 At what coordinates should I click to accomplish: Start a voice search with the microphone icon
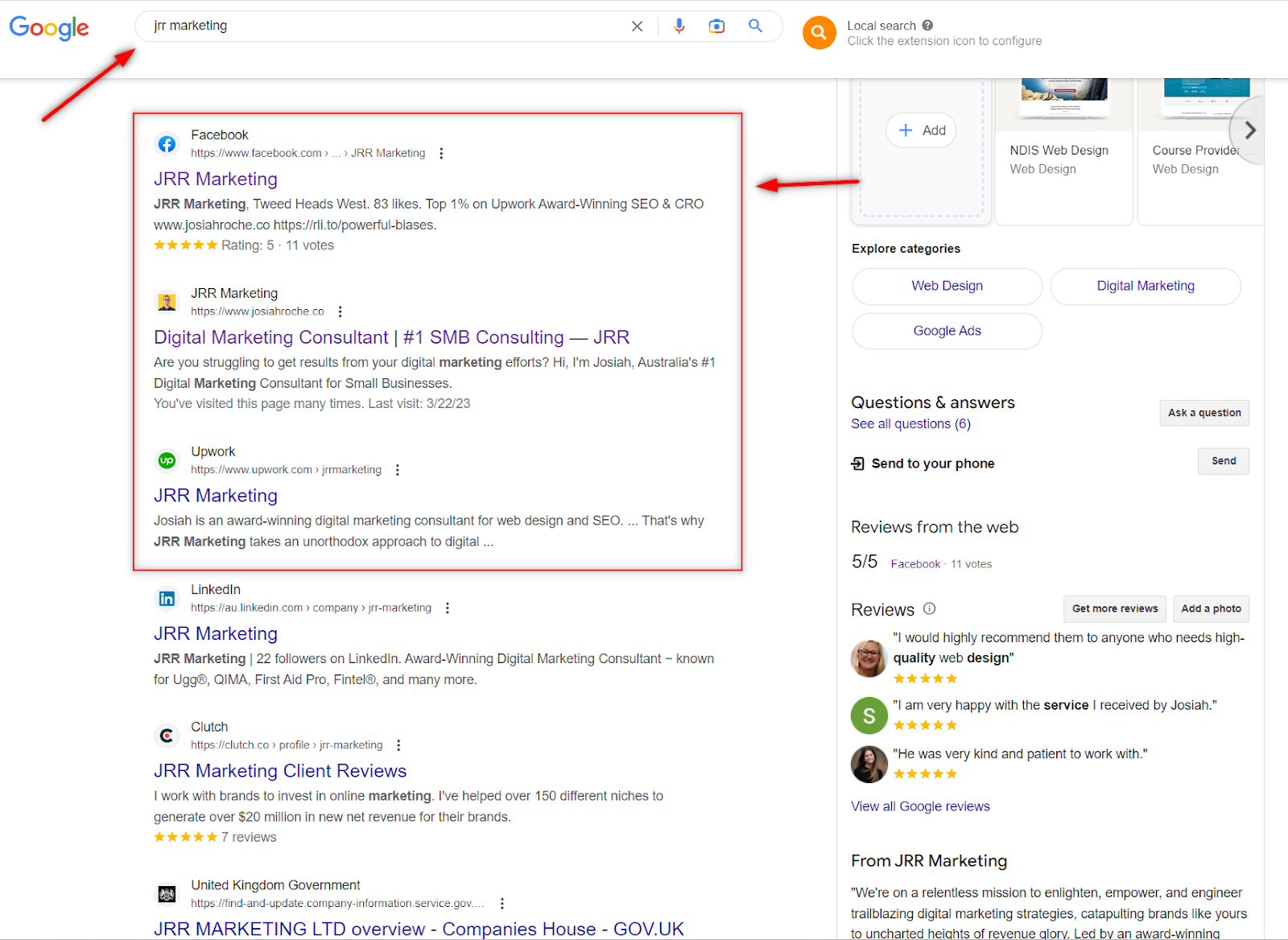[679, 27]
